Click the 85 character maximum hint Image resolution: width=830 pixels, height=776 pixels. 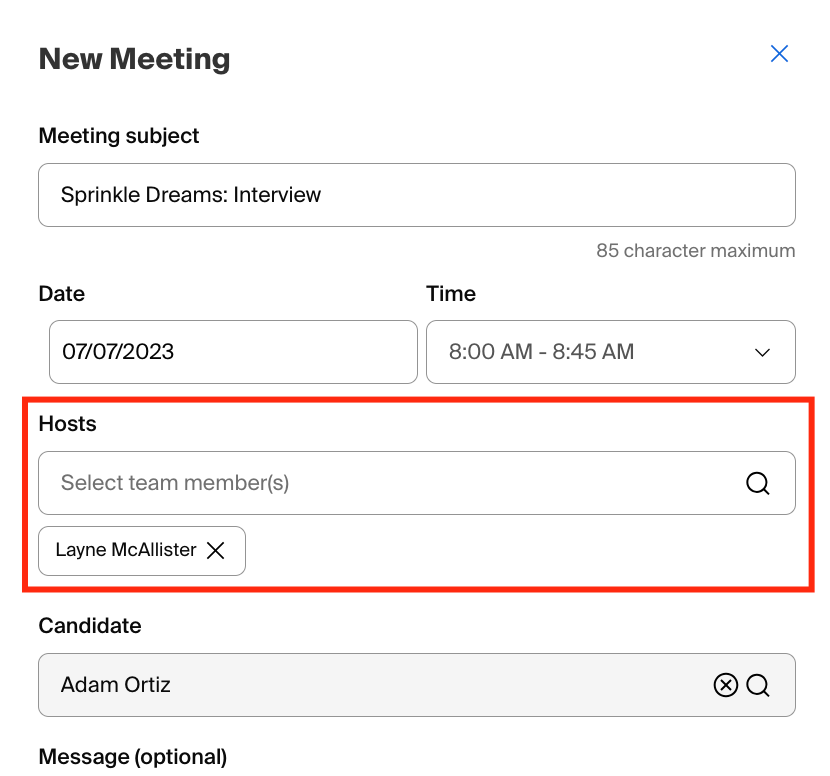pos(696,250)
